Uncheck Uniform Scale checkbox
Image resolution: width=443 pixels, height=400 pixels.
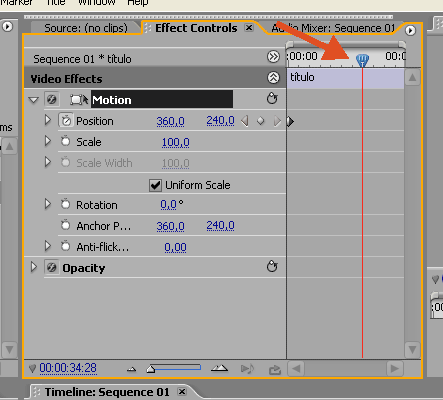pos(155,185)
